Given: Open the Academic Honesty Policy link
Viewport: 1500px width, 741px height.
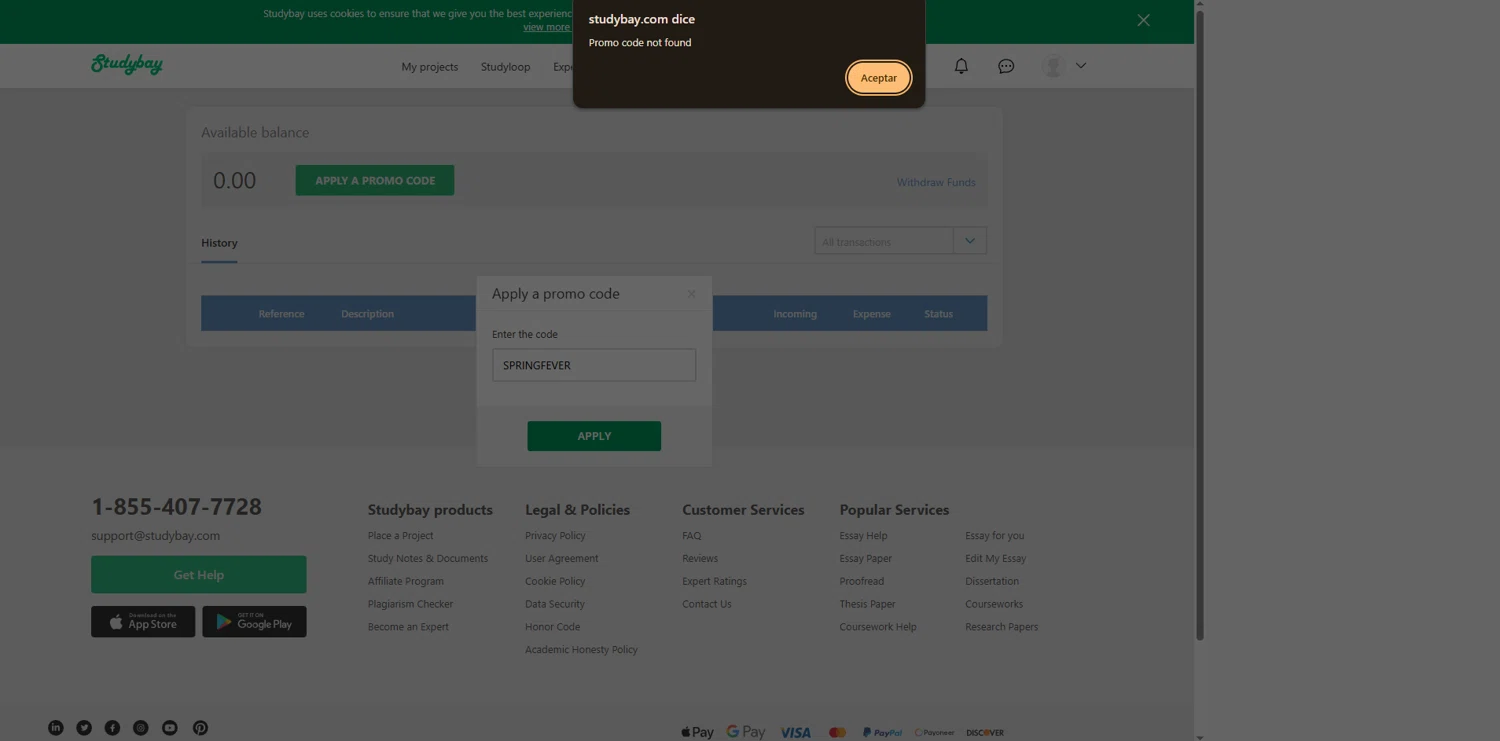Looking at the screenshot, I should click(x=581, y=650).
